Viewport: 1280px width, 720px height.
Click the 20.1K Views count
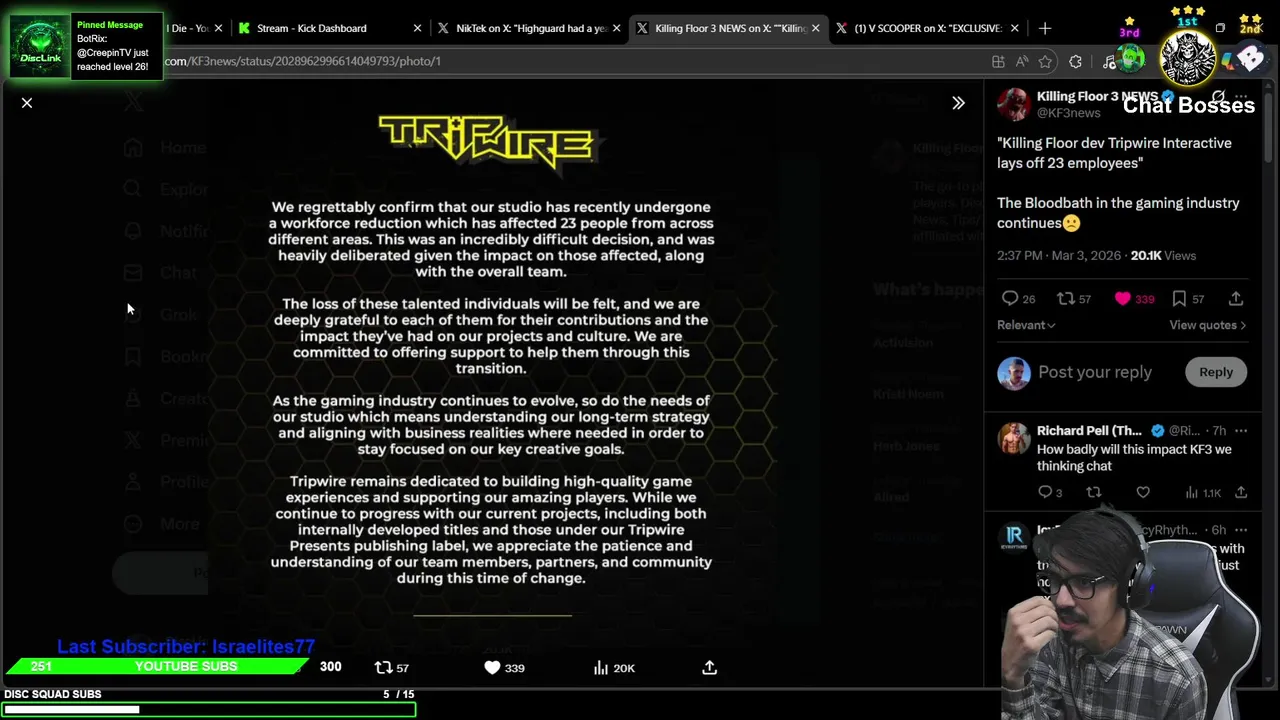[1163, 256]
